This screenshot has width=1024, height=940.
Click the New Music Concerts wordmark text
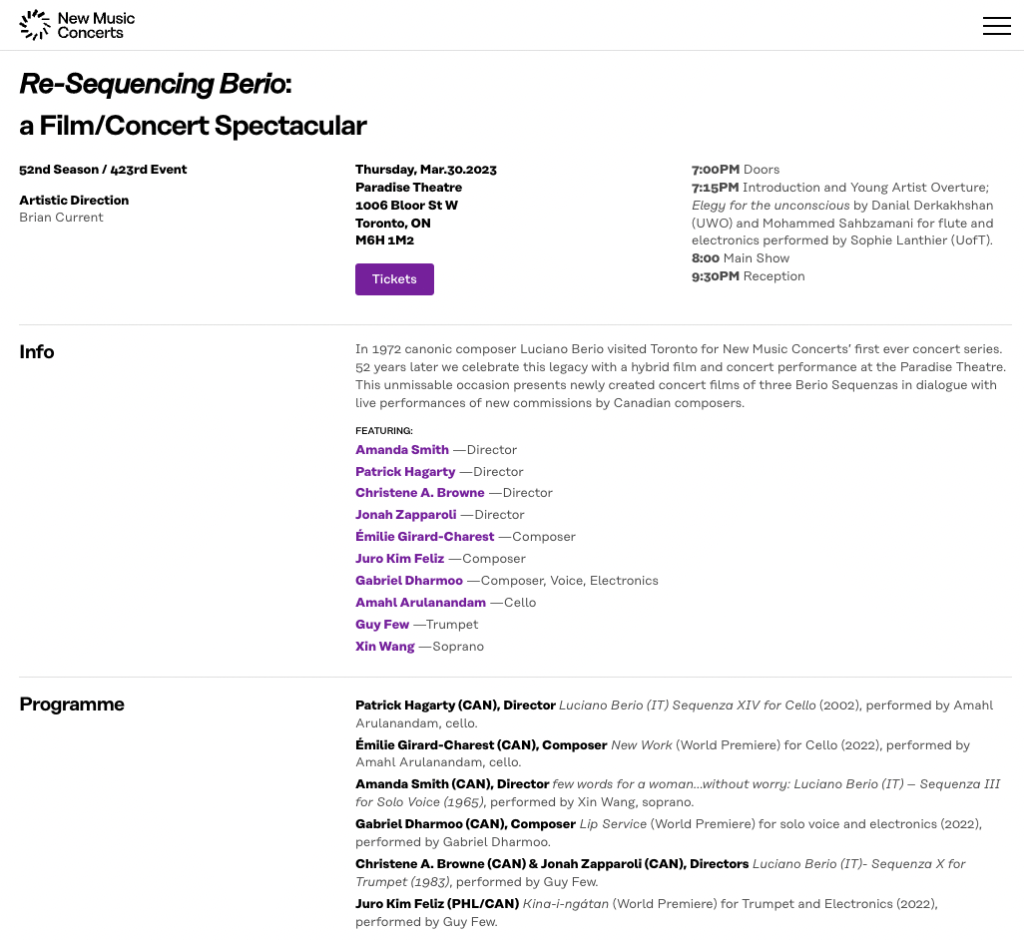(96, 25)
